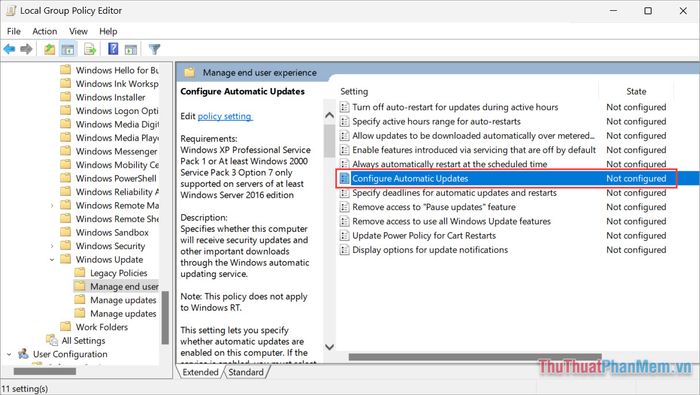
Task: Click icon next to Turn off auto-restart setting
Action: pos(344,107)
